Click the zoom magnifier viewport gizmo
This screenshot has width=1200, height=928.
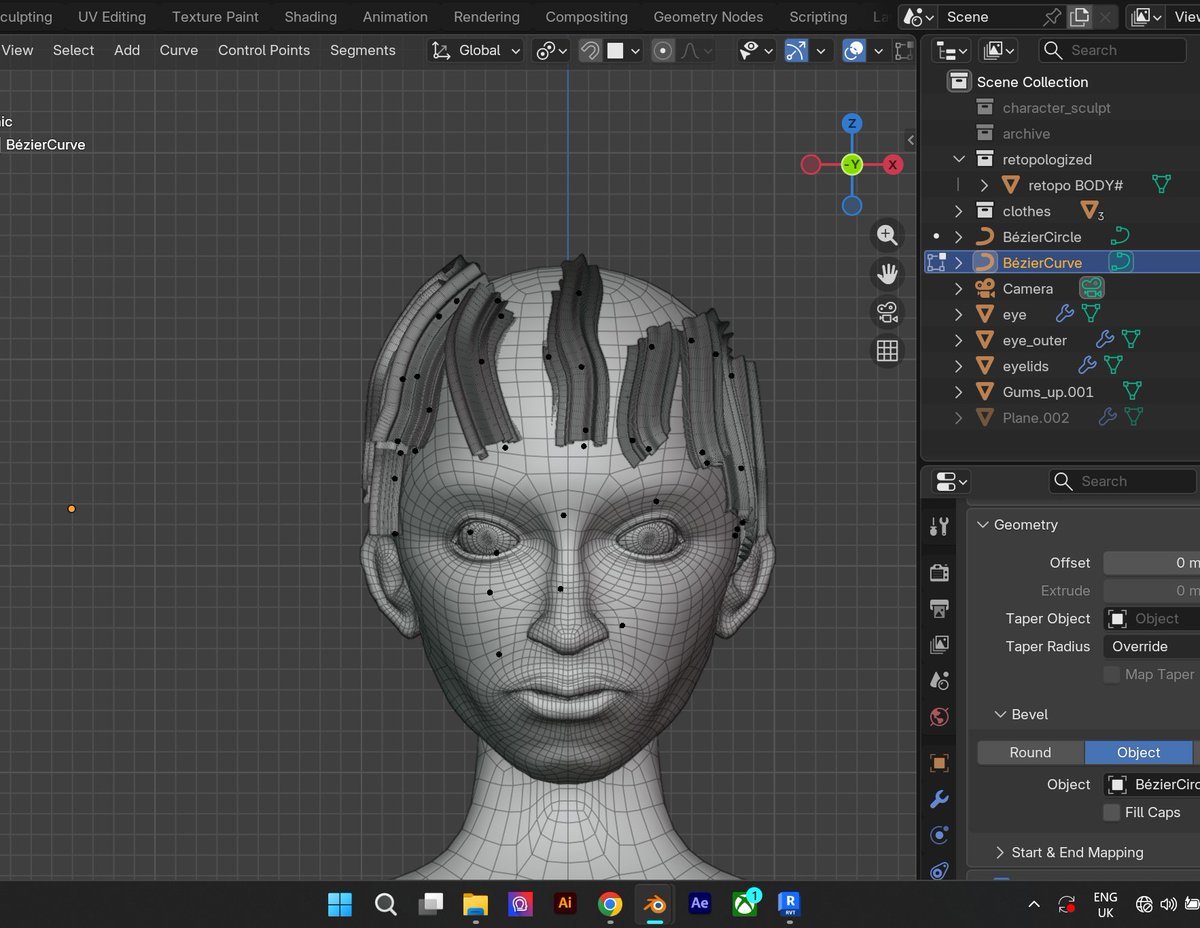click(x=886, y=236)
